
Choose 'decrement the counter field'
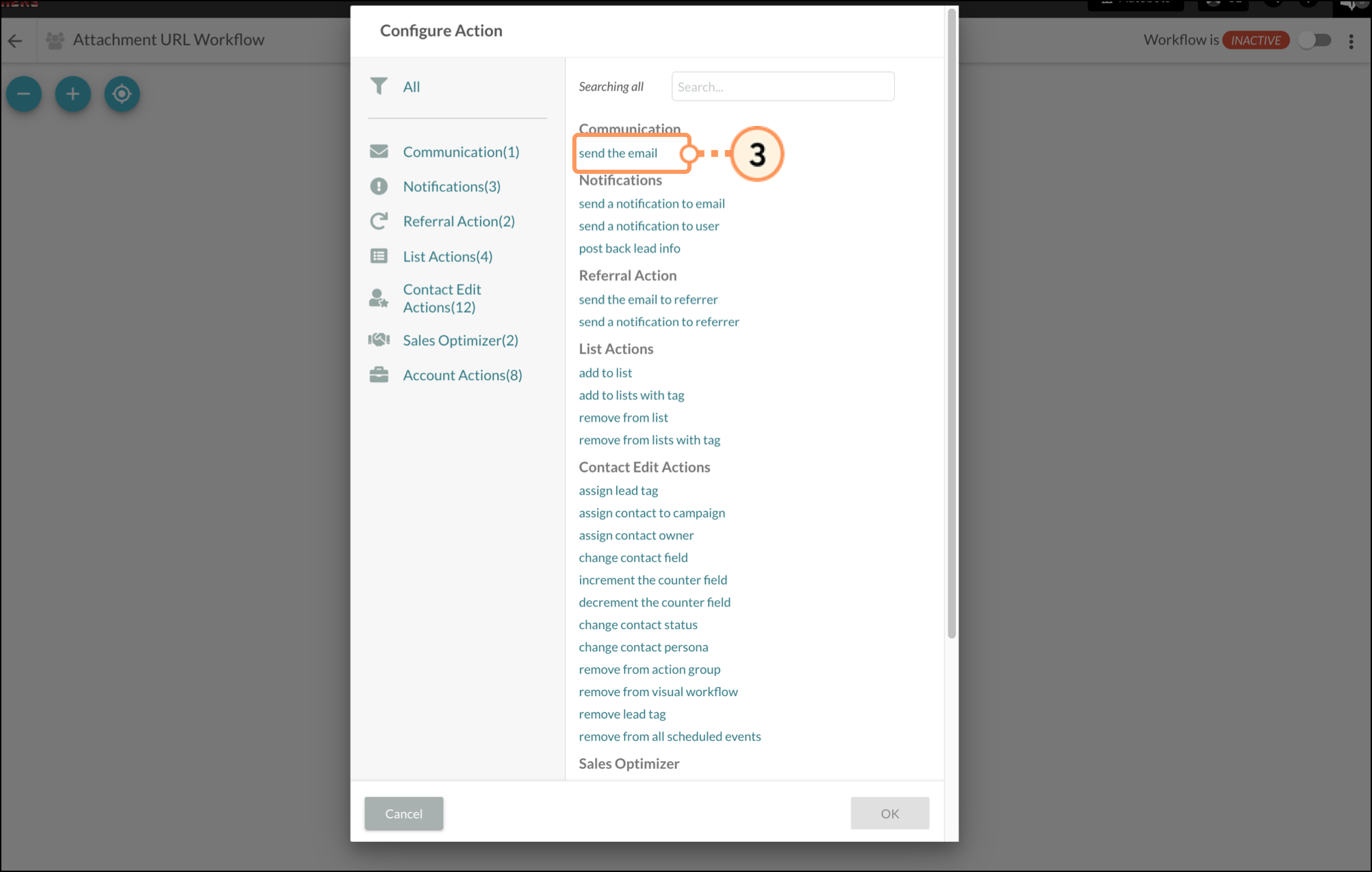(655, 602)
